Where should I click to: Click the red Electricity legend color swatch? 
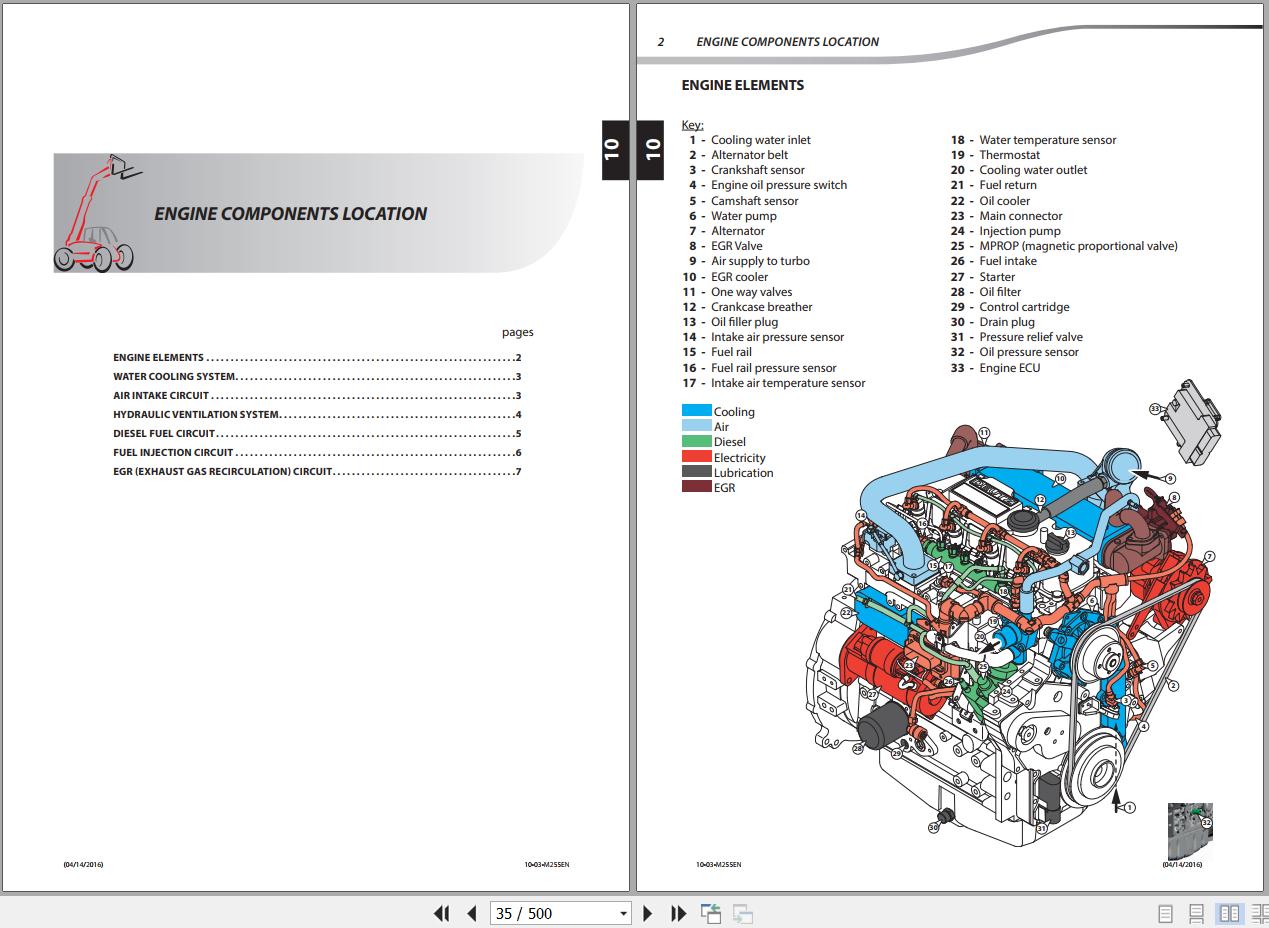[x=696, y=457]
